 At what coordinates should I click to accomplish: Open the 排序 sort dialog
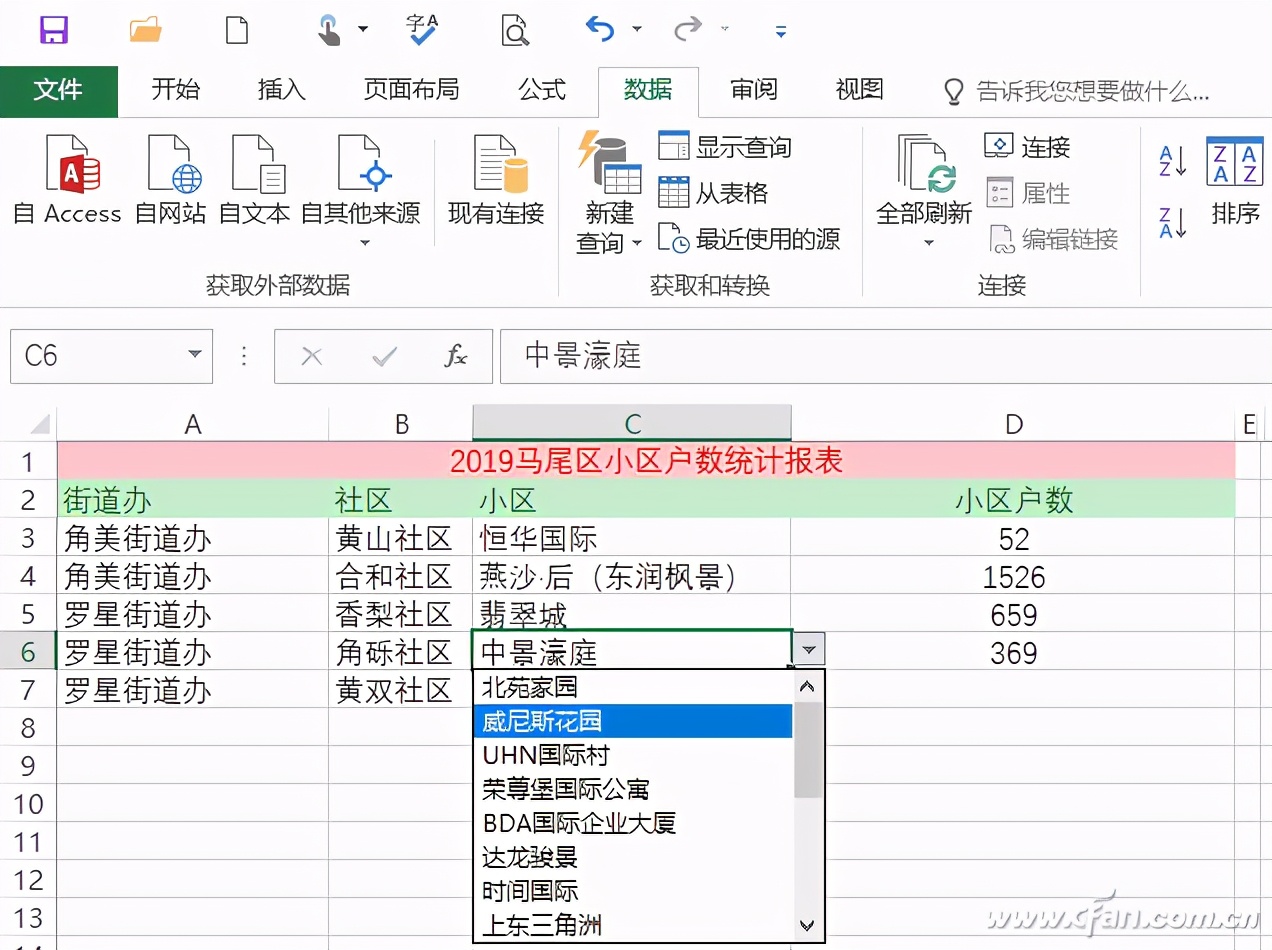tap(1235, 180)
